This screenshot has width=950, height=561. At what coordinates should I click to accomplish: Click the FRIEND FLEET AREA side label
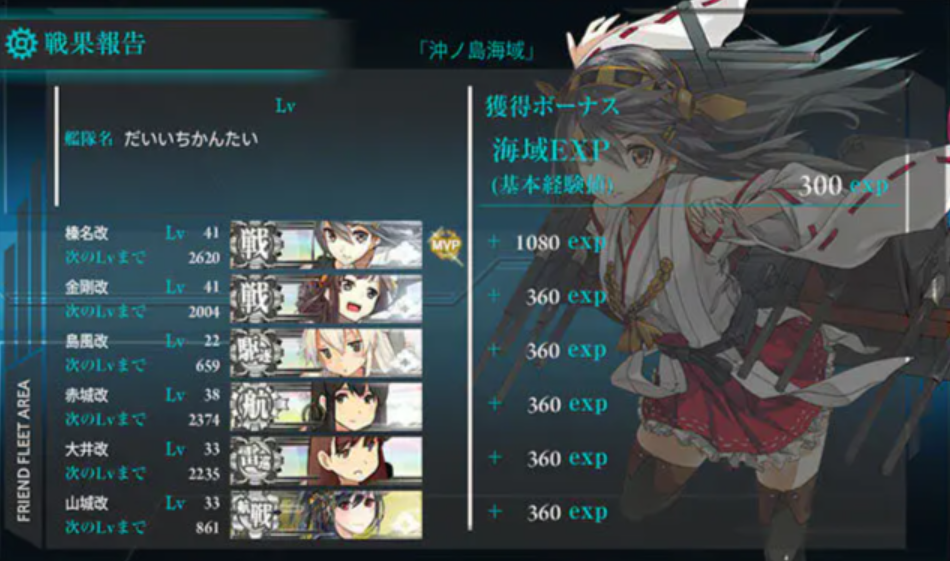click(x=24, y=451)
